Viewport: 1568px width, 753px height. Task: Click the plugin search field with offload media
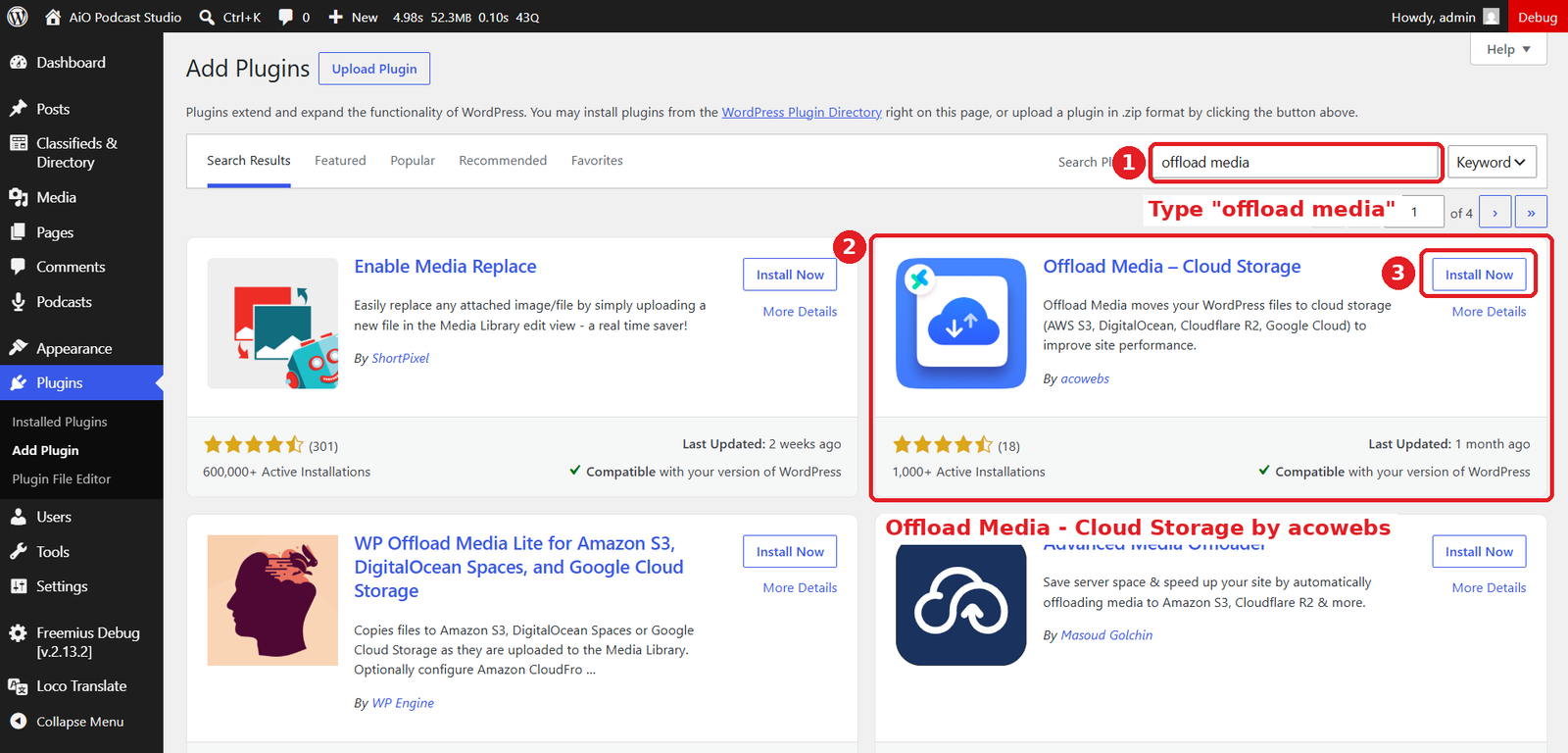click(x=1295, y=162)
